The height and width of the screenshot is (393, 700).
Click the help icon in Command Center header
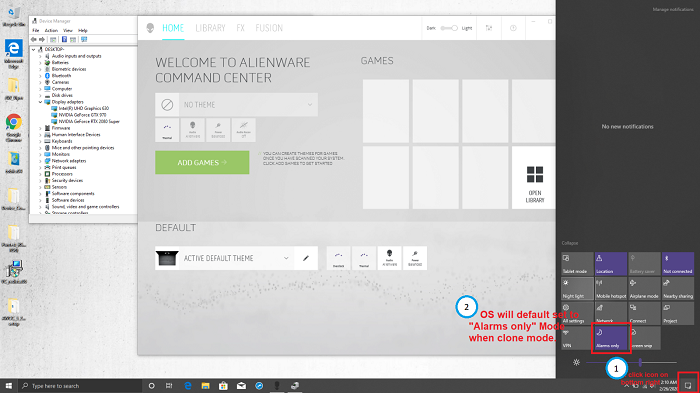click(513, 28)
